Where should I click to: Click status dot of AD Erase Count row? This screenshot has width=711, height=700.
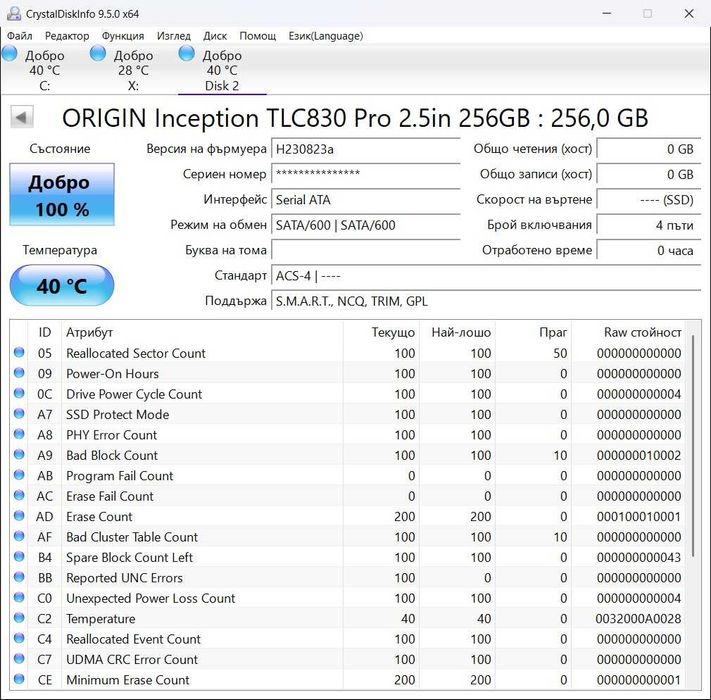[19, 515]
